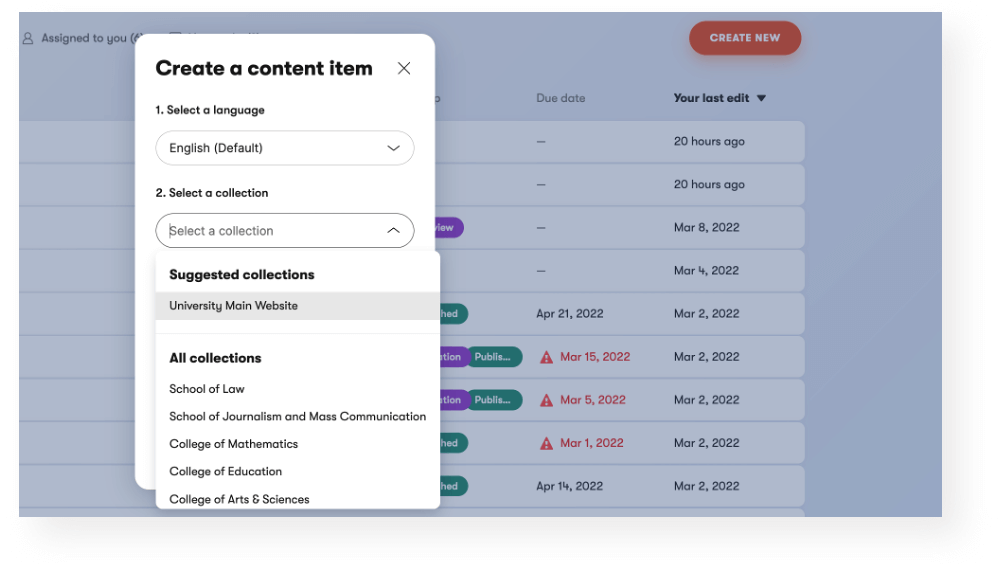
Task: Select School of Law collection
Action: coord(207,389)
